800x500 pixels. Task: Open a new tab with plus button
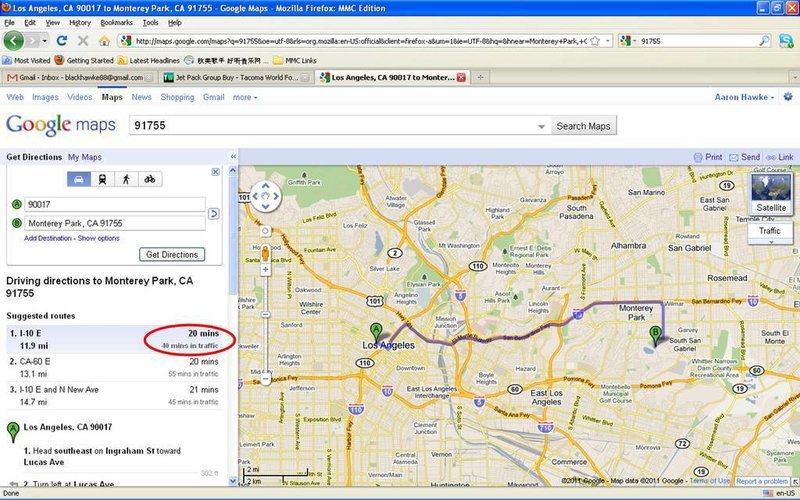tap(480, 78)
